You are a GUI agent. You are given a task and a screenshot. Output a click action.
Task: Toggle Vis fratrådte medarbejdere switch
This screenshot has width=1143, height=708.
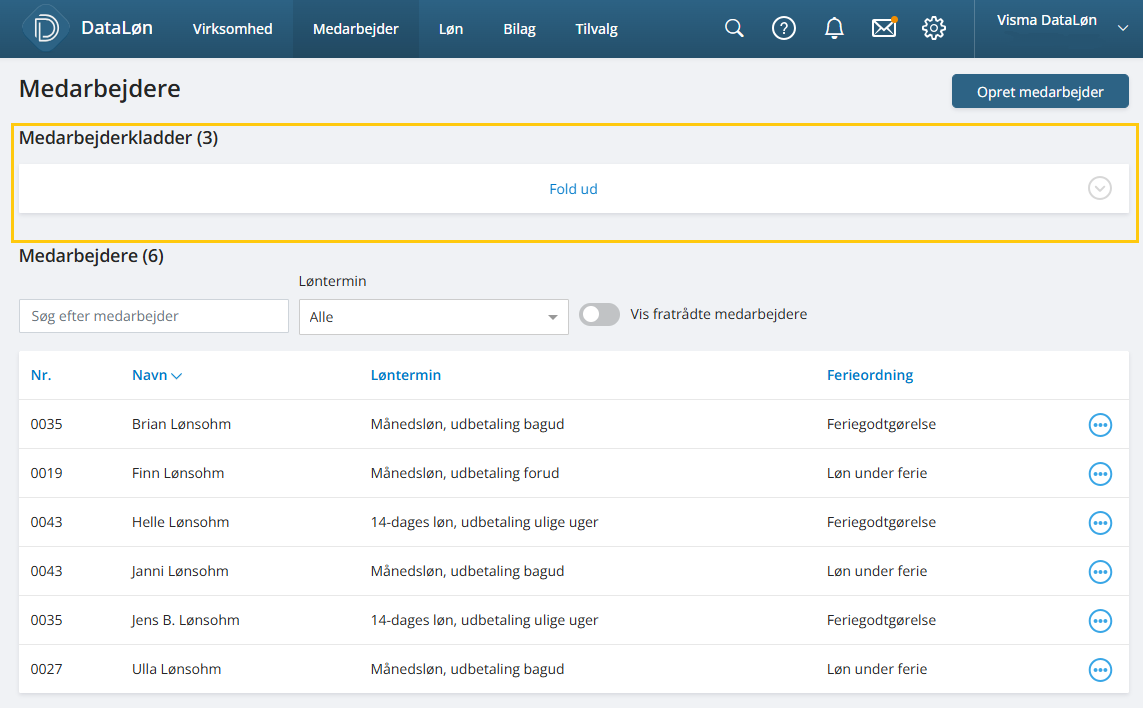click(x=599, y=314)
